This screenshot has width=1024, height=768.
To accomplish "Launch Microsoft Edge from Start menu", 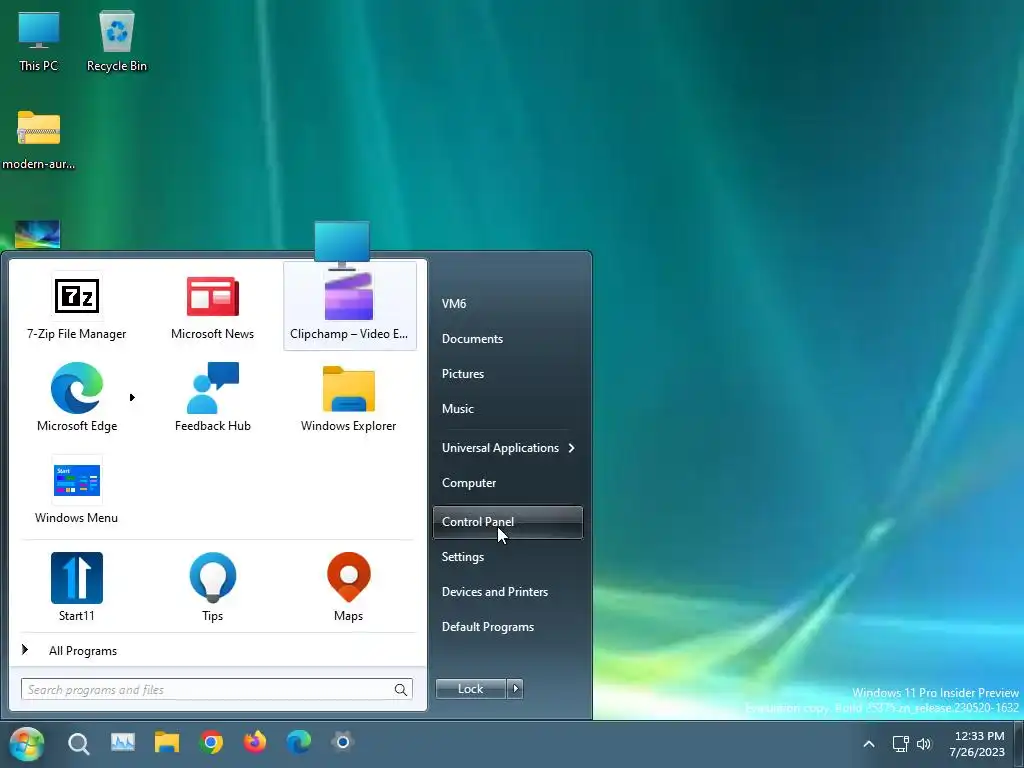I will click(76, 397).
